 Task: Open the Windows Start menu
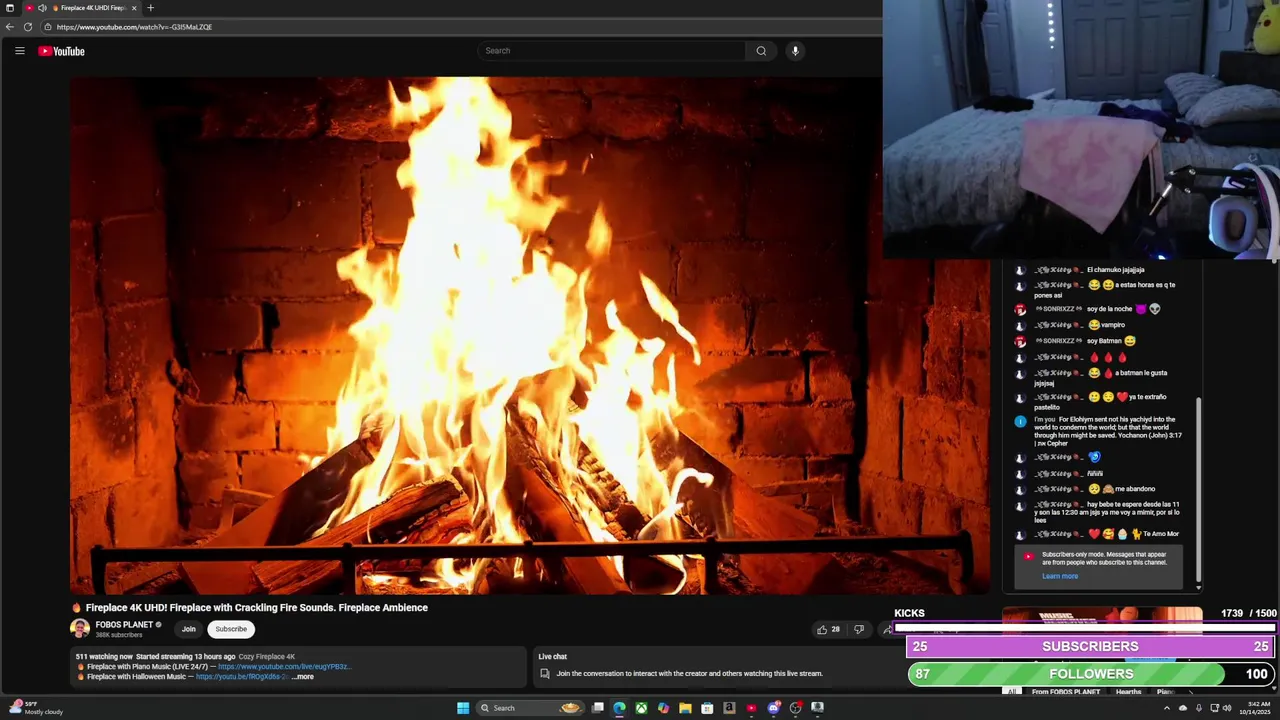point(463,708)
